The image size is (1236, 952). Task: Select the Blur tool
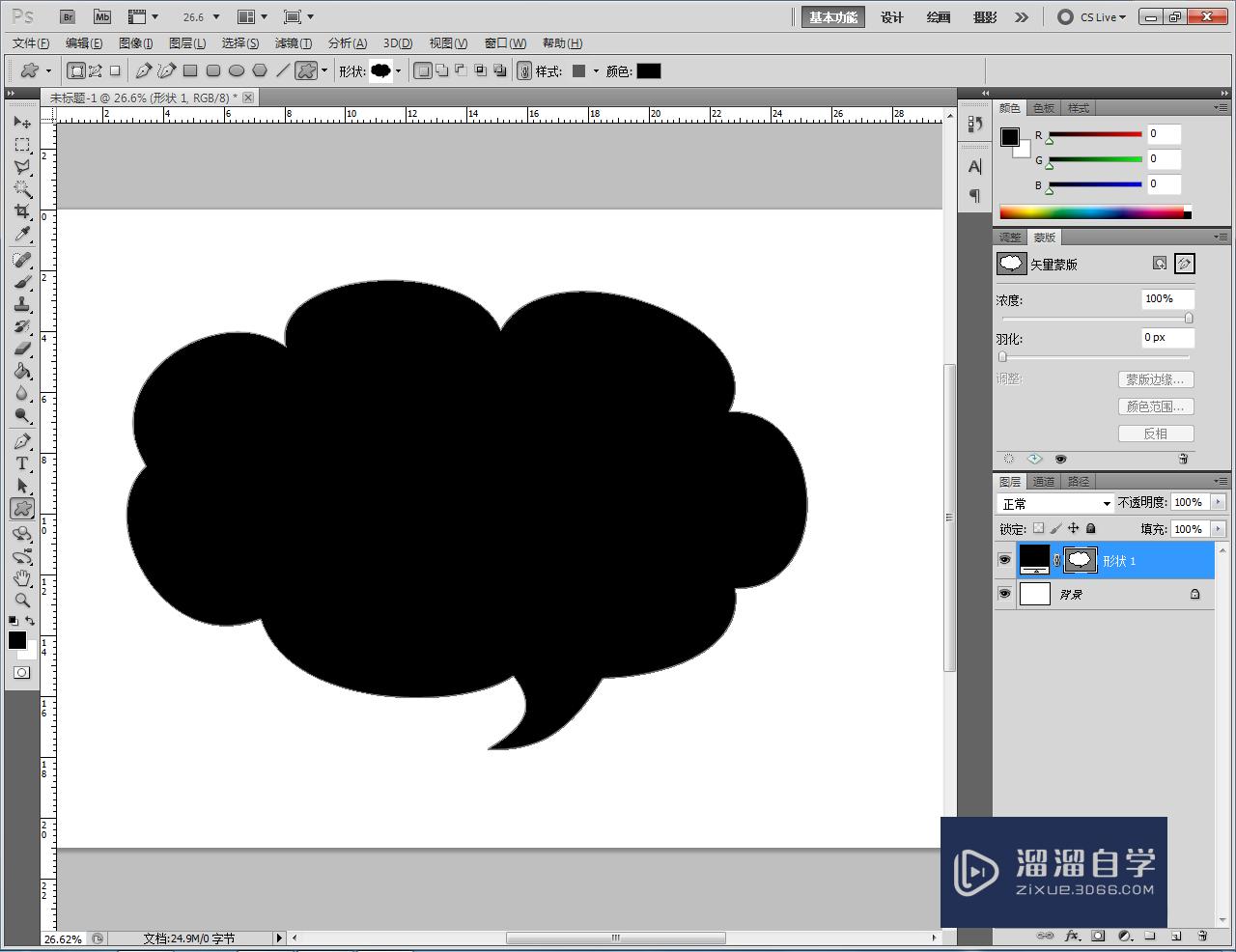(22, 394)
